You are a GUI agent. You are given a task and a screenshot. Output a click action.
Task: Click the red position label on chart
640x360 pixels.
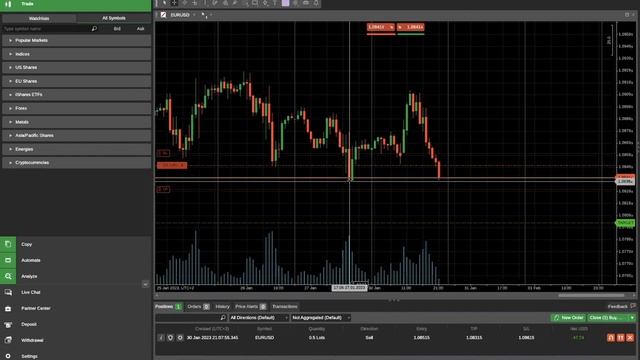(172, 165)
